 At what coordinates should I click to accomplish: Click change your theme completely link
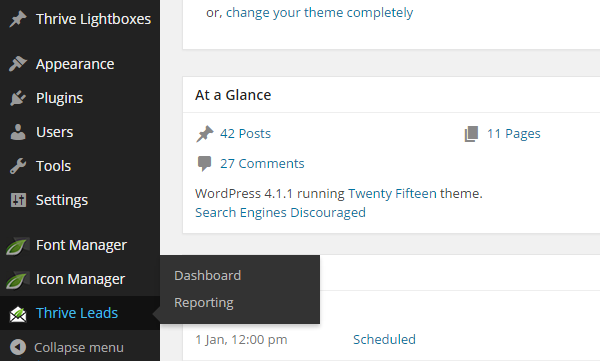coord(320,13)
